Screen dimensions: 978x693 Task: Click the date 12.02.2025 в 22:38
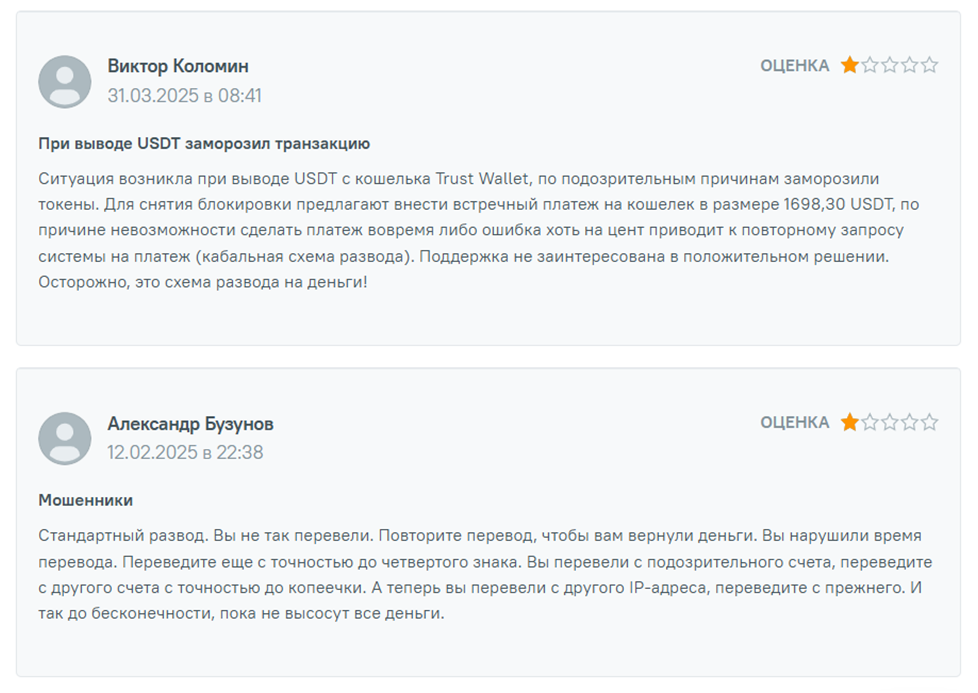(185, 452)
